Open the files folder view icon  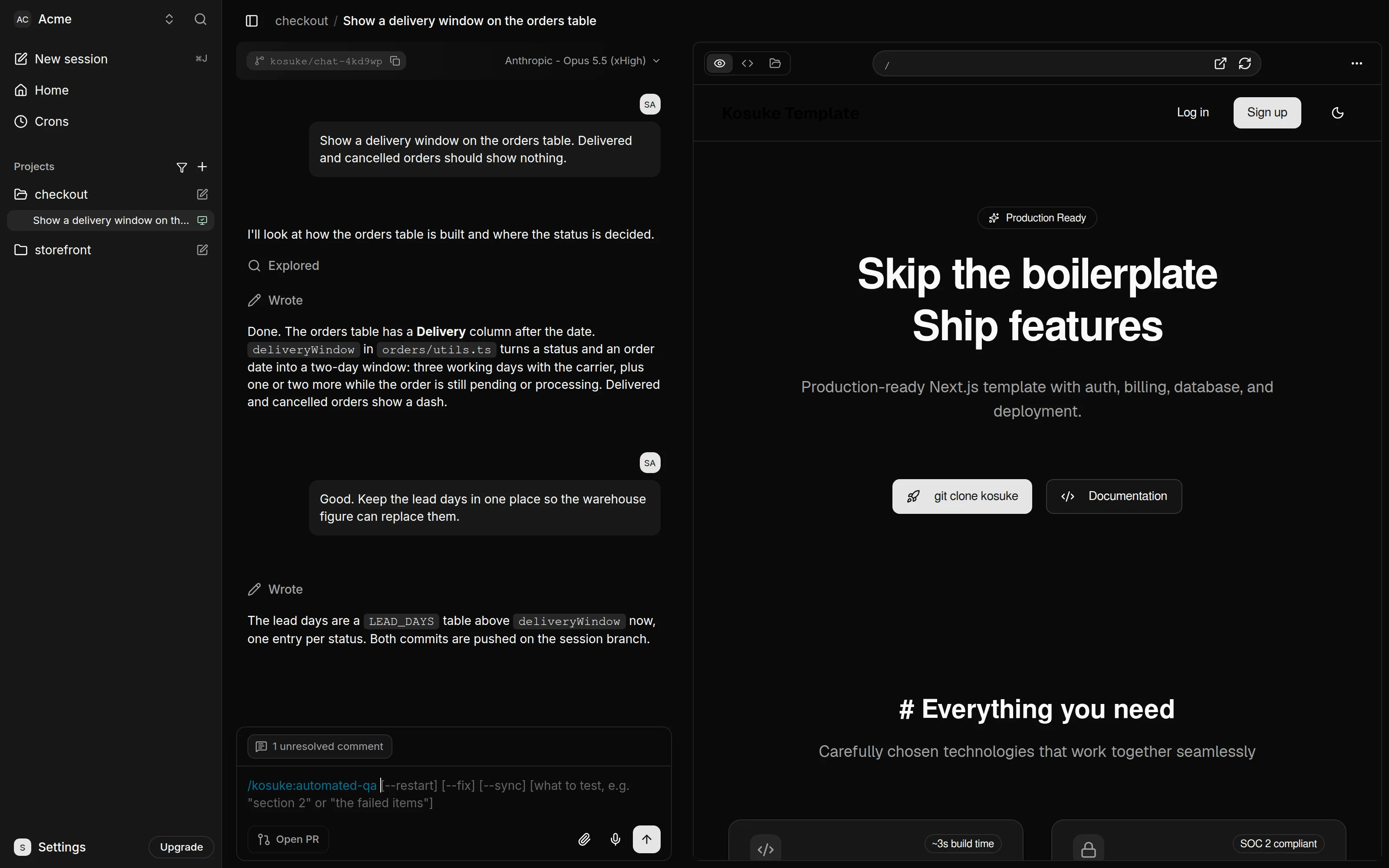[775, 63]
